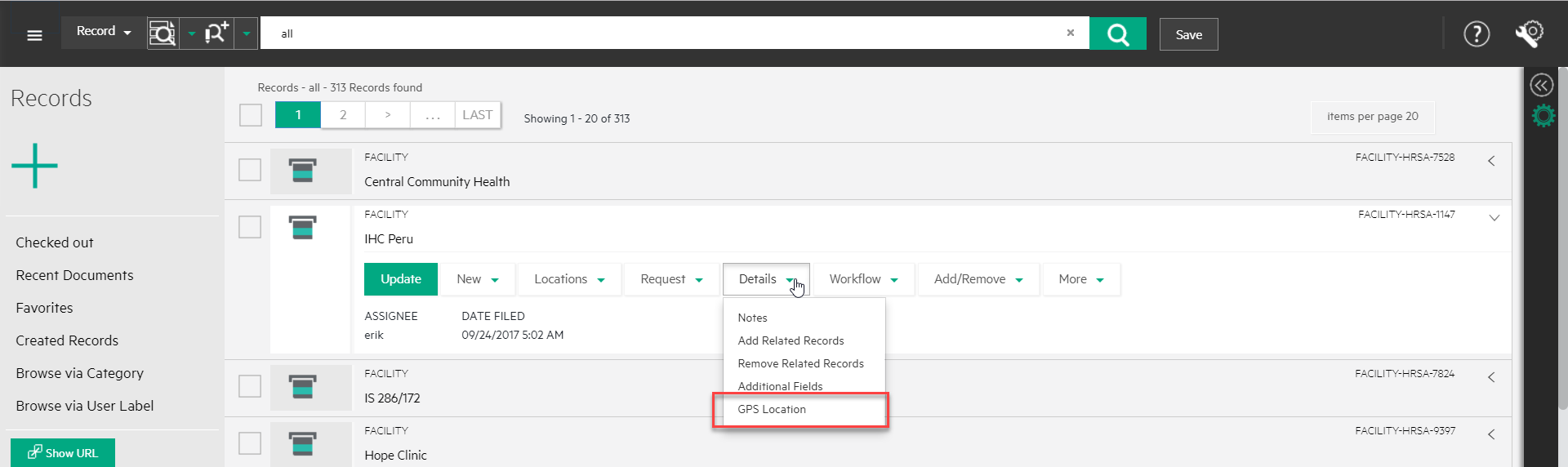
Task: Open the New dropdown for IHC Peru
Action: (478, 279)
